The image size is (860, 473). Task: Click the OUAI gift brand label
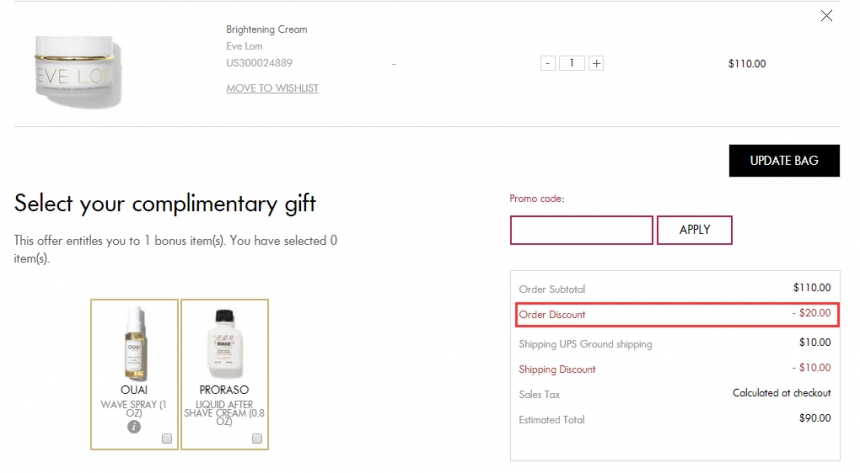(134, 389)
